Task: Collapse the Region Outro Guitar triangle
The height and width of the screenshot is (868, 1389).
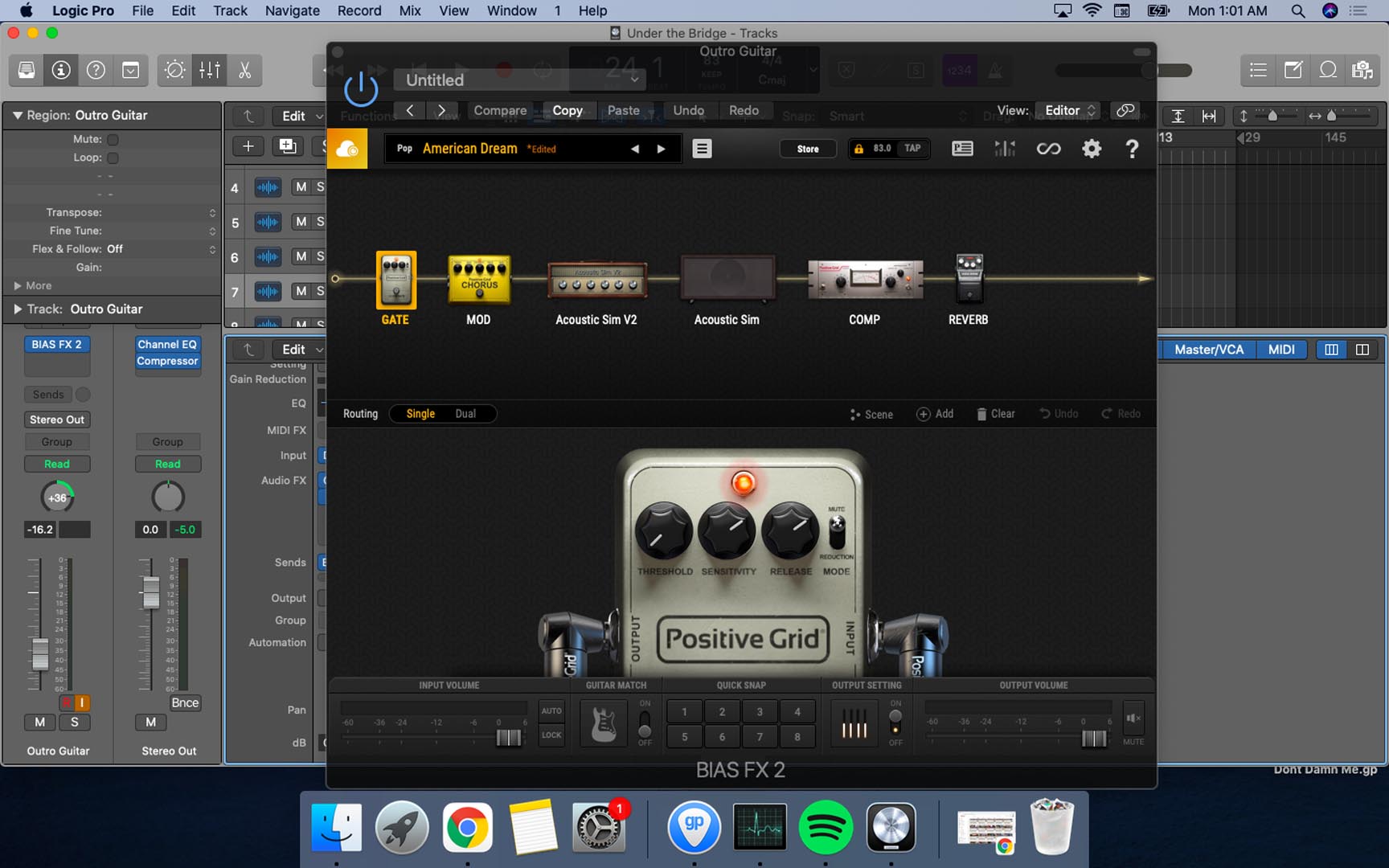Action: tap(17, 115)
